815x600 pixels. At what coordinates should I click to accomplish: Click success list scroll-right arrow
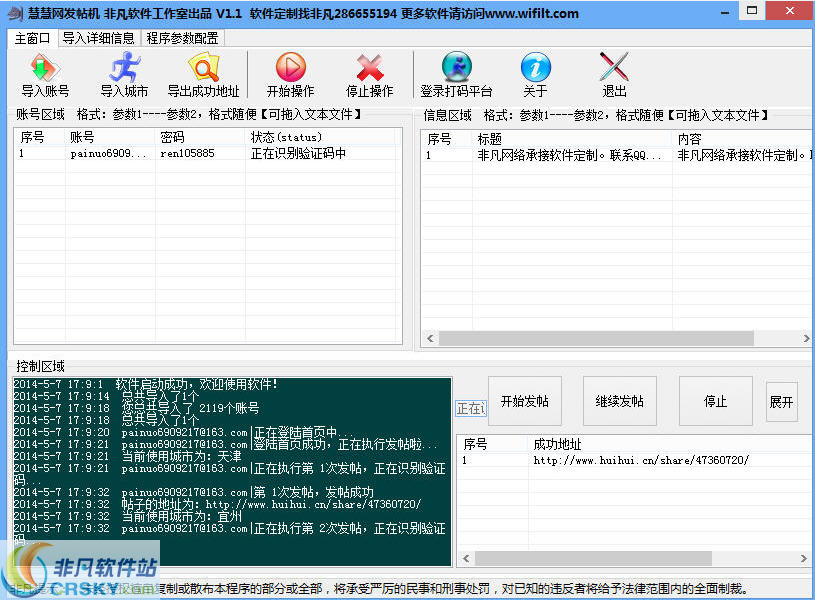coord(804,558)
